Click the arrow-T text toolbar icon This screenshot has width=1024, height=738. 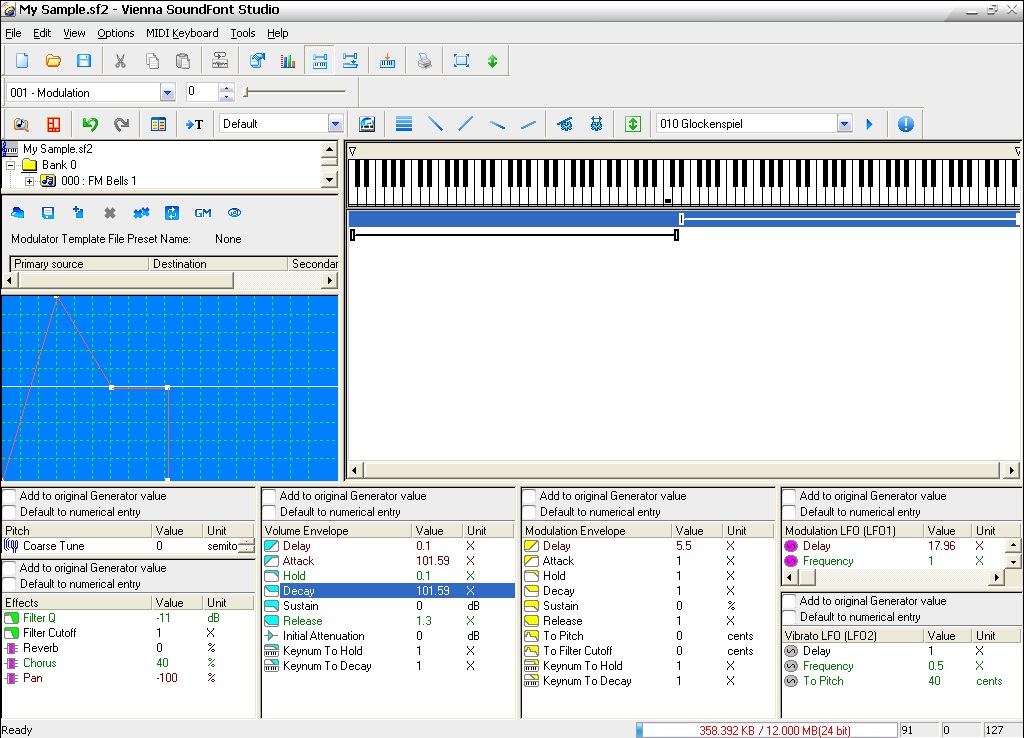(194, 124)
